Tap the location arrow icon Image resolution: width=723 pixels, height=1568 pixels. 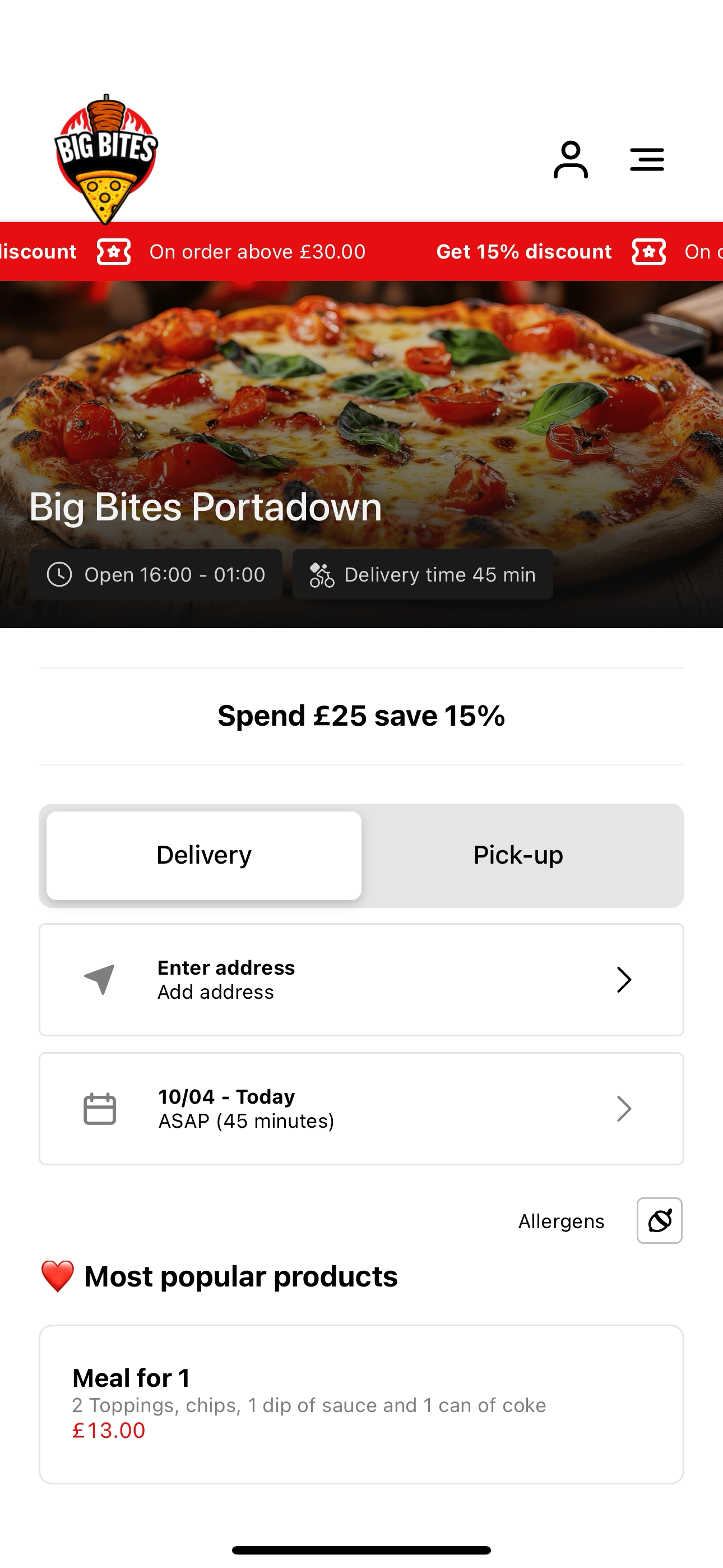[x=100, y=979]
